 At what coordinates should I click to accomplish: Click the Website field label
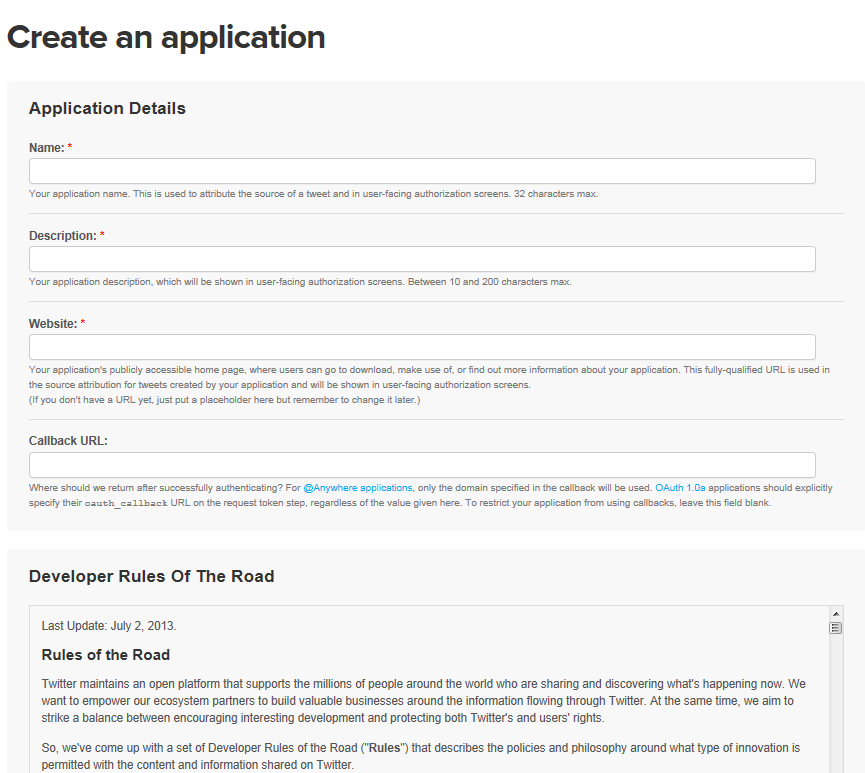(53, 324)
